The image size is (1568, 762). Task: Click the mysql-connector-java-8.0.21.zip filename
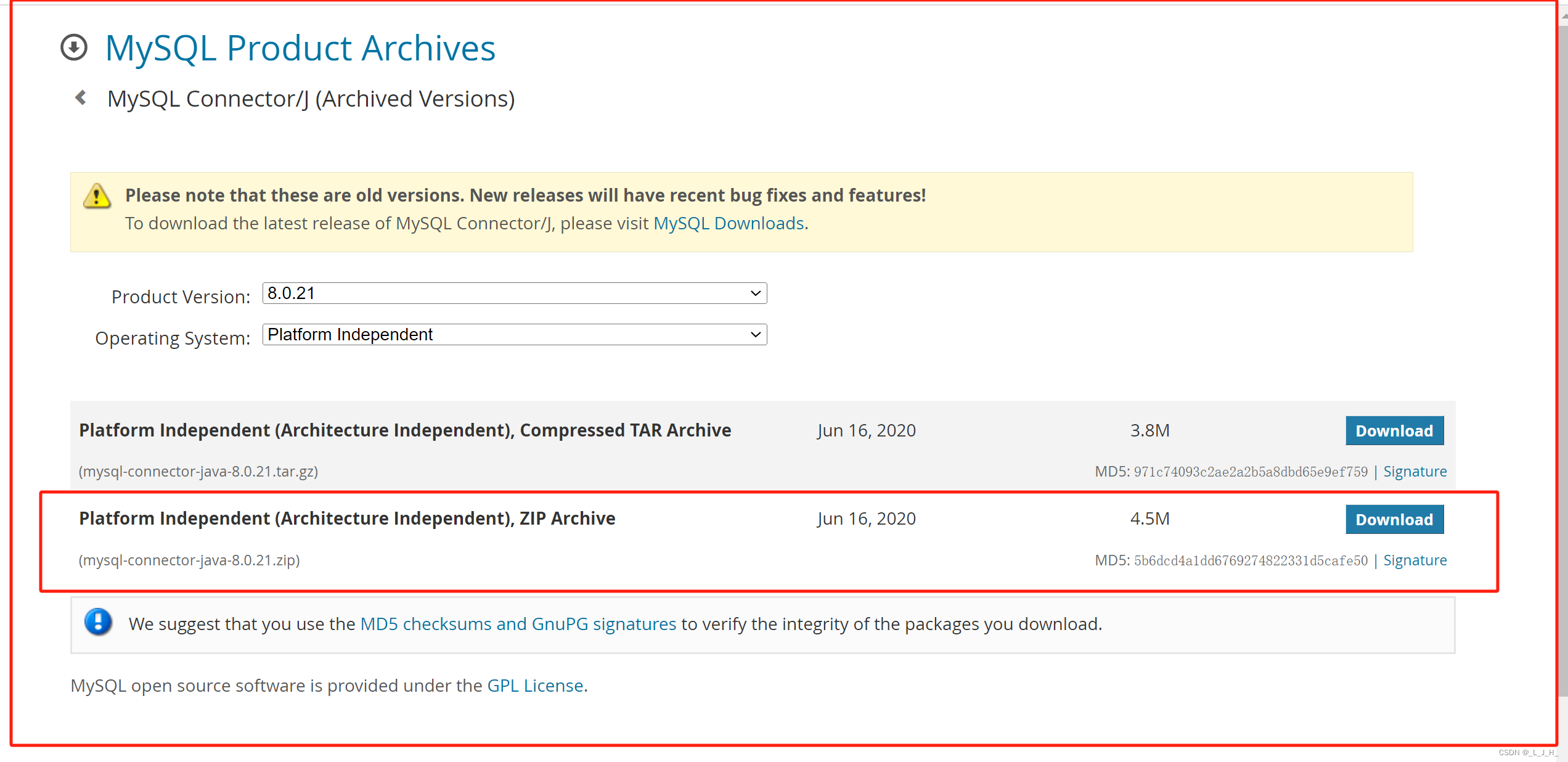189,560
